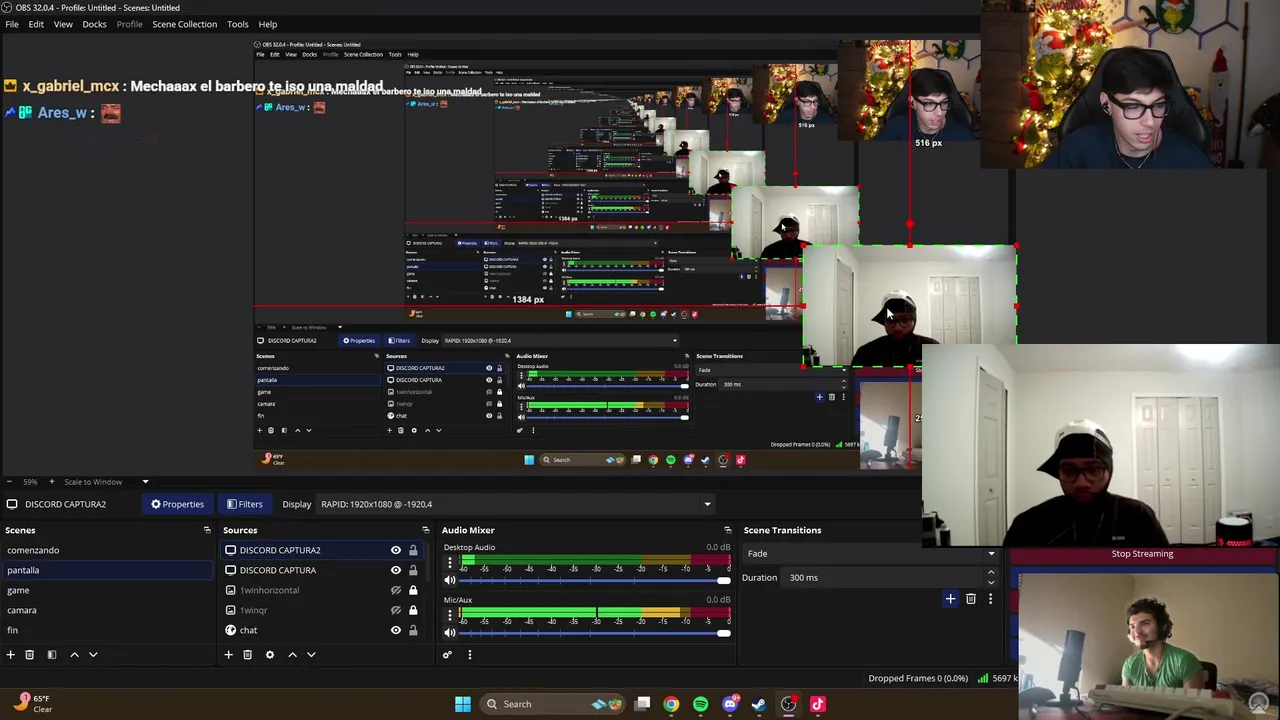Open the File menu
This screenshot has height=720, width=1280.
pyautogui.click(x=12, y=24)
